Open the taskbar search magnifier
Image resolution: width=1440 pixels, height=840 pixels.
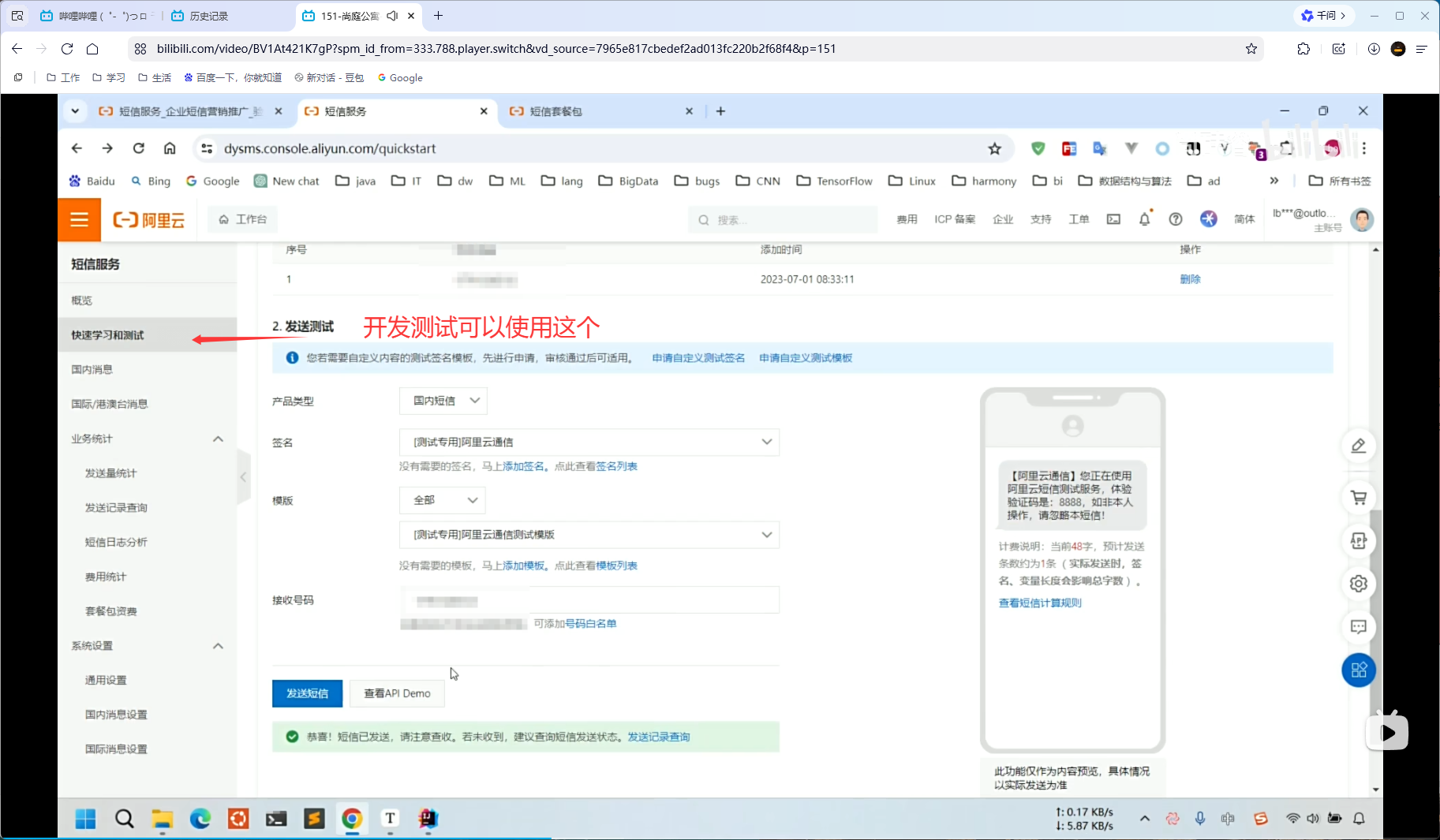coord(125,819)
